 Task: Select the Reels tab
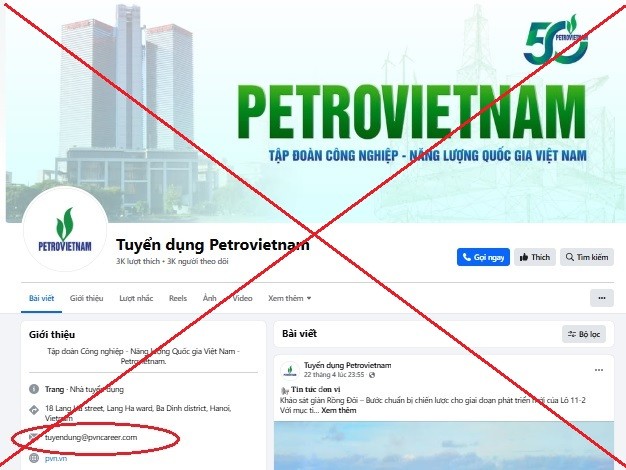click(x=178, y=298)
